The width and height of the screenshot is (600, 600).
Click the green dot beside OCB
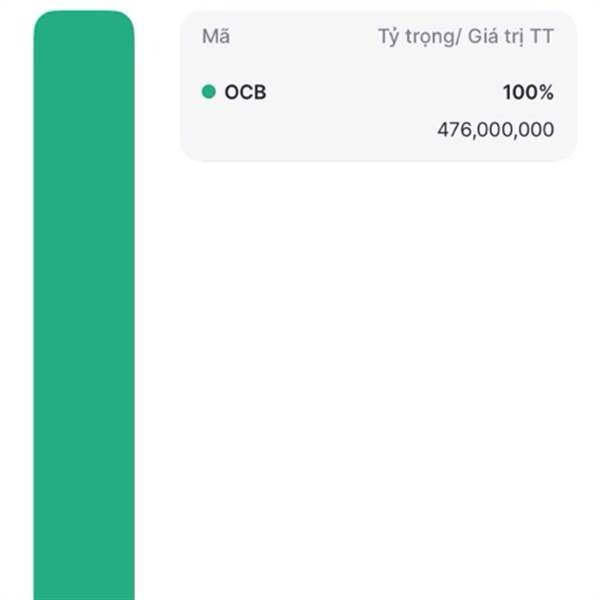(x=209, y=91)
